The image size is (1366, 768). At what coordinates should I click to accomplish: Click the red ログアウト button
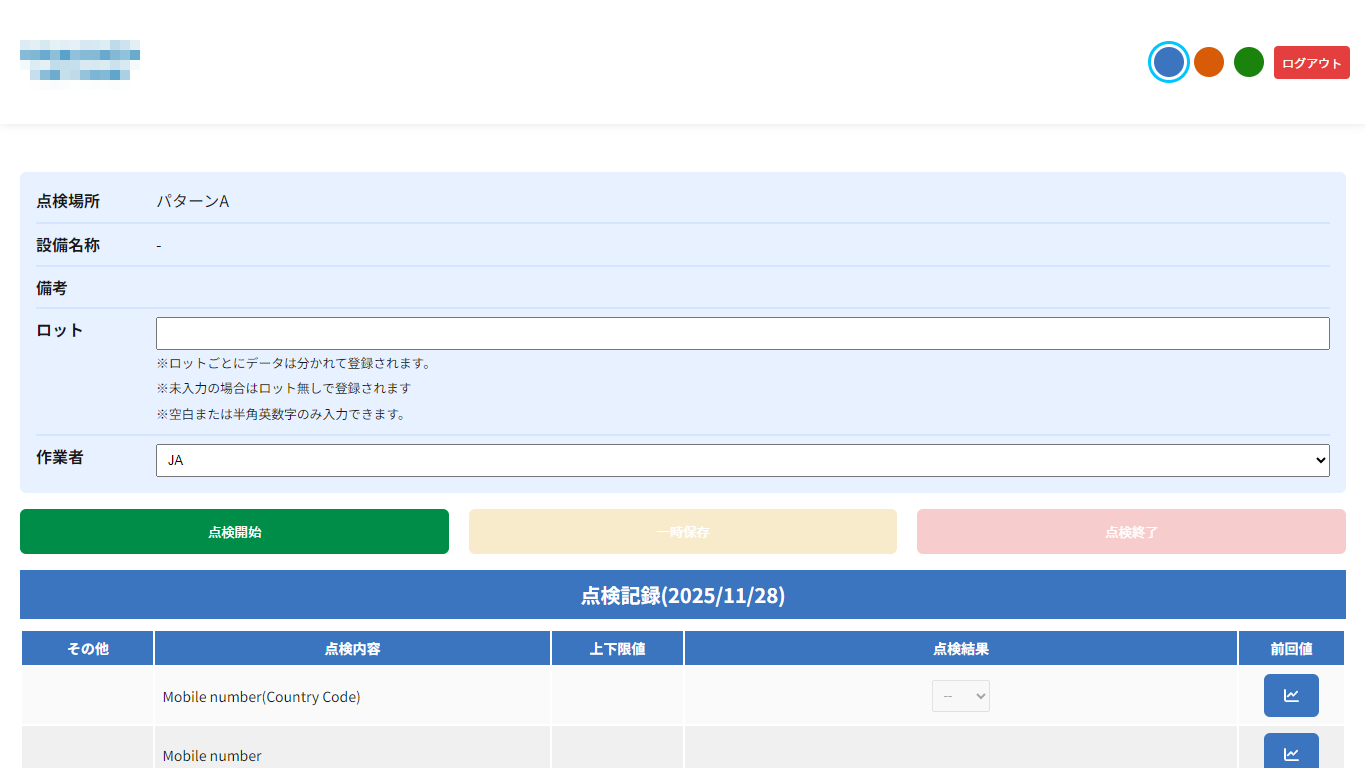pos(1311,63)
